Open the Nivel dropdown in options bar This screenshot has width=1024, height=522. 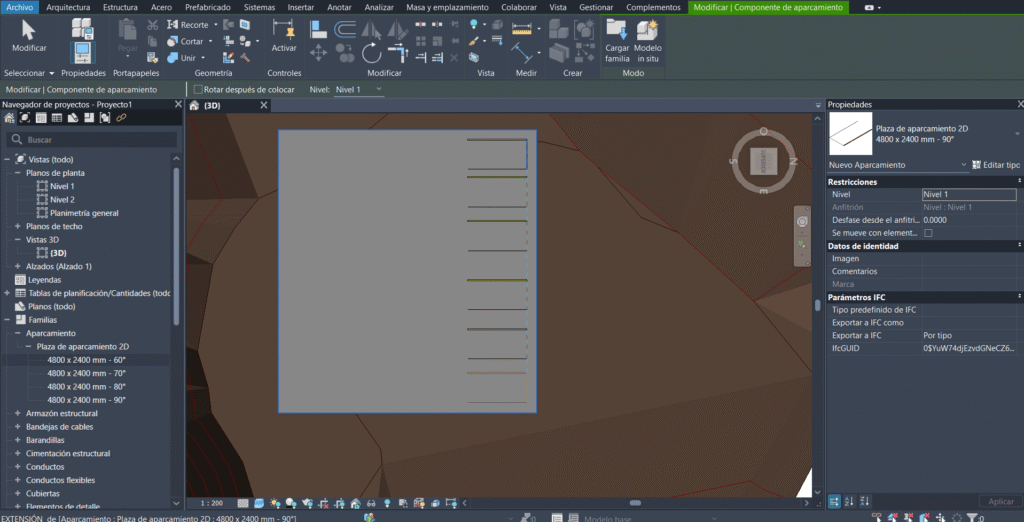[x=358, y=90]
